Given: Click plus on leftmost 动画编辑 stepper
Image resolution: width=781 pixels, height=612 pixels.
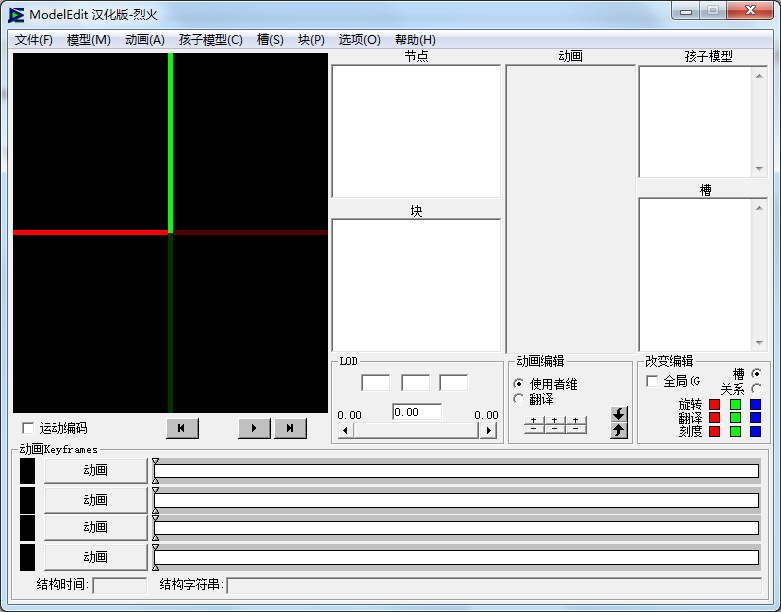Looking at the screenshot, I should (x=534, y=420).
